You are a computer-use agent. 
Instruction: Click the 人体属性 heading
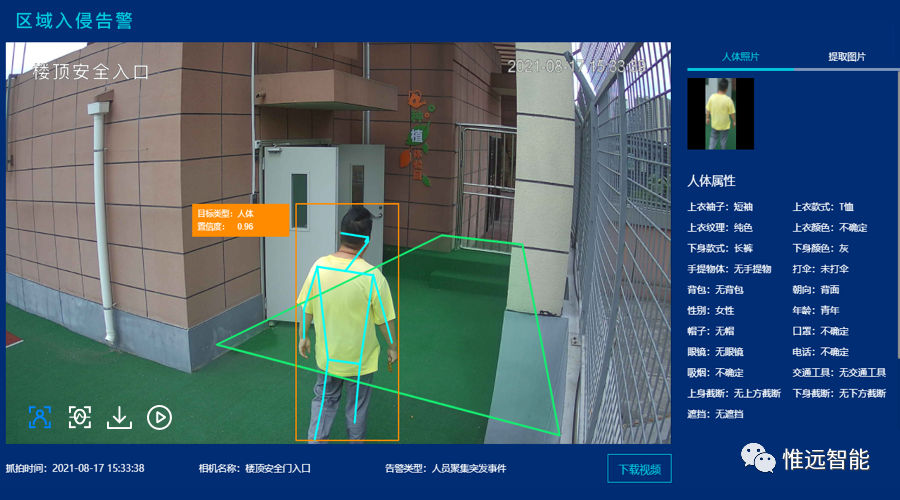pyautogui.click(x=712, y=181)
